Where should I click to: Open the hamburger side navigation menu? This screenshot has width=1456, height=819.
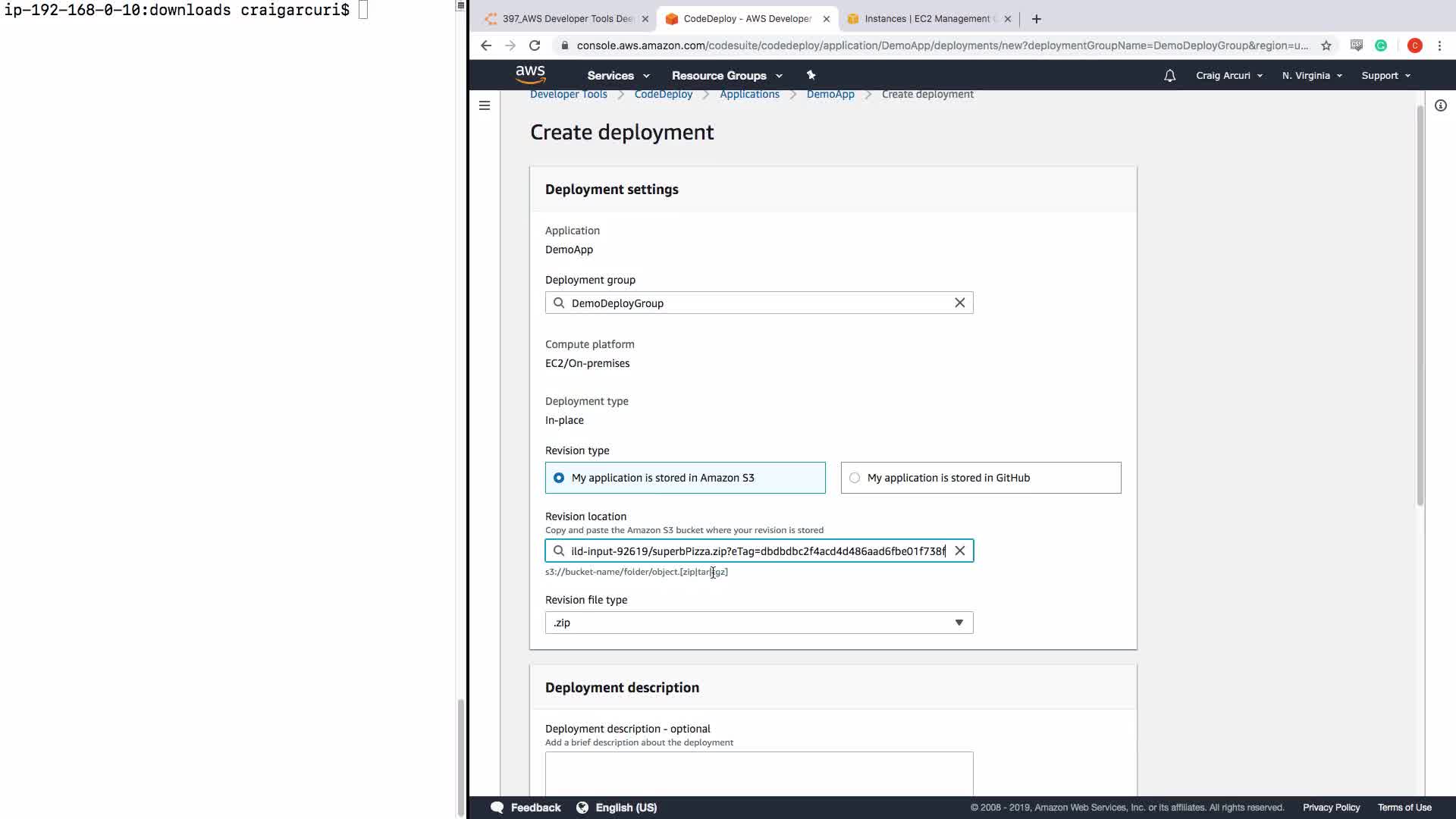(x=485, y=105)
